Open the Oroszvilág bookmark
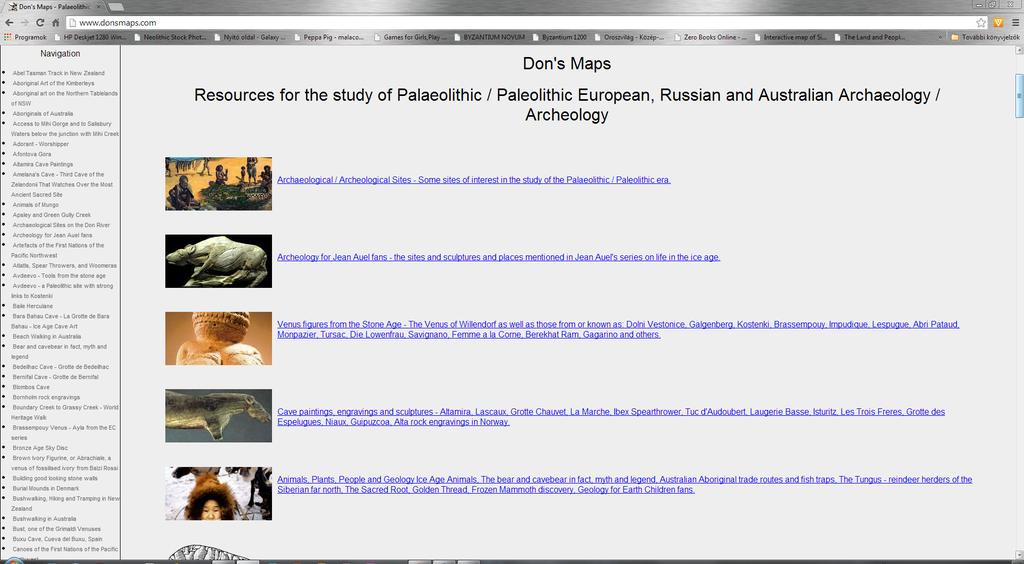Viewport: 1024px width, 564px height. (629, 37)
